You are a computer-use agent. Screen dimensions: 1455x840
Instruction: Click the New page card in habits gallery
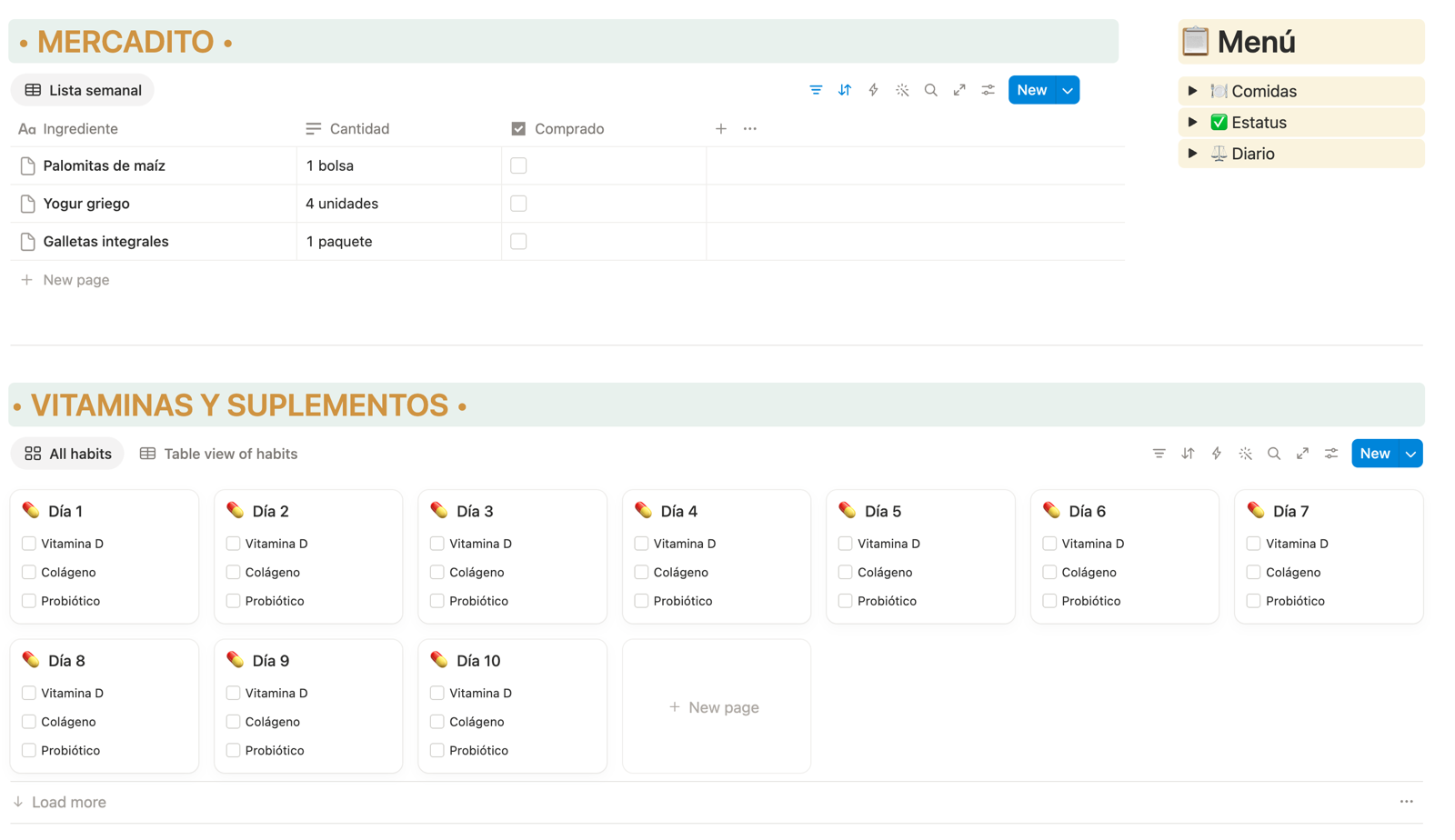(717, 706)
